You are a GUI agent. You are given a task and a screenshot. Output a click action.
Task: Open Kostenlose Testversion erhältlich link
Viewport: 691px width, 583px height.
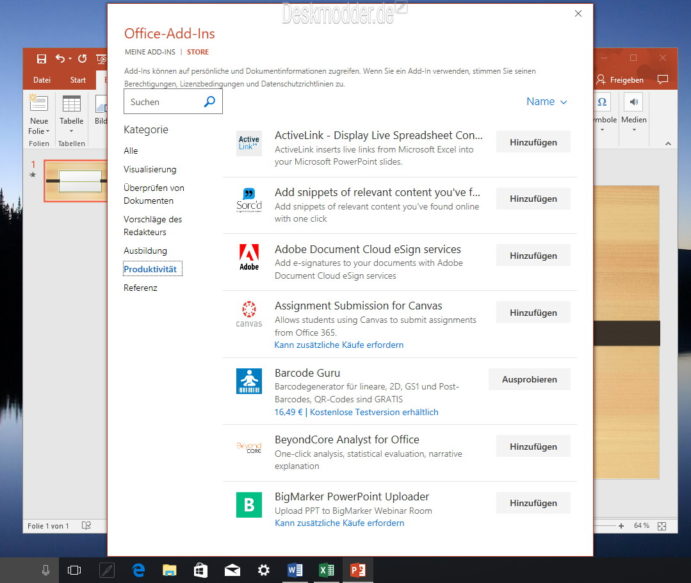tap(374, 412)
